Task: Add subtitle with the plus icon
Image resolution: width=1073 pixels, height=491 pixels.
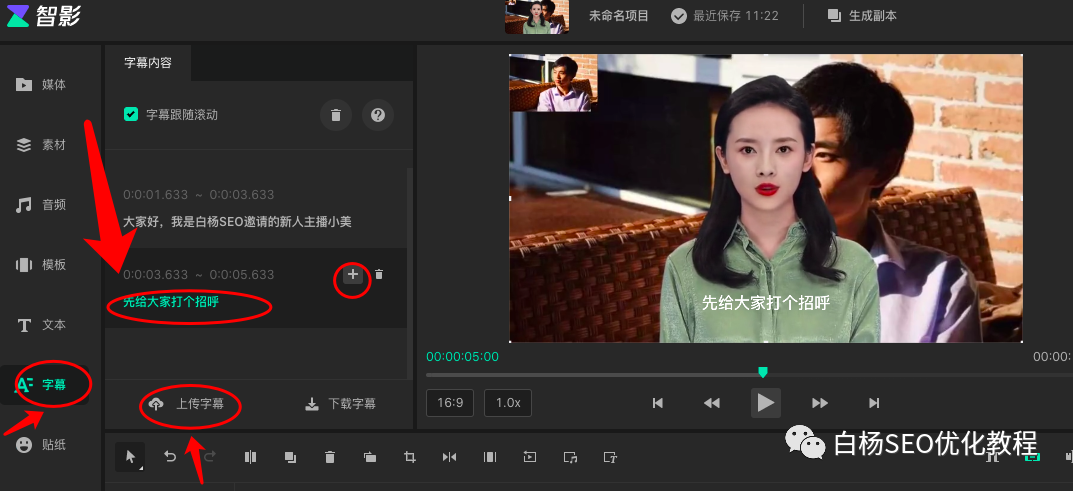Action: [x=353, y=275]
